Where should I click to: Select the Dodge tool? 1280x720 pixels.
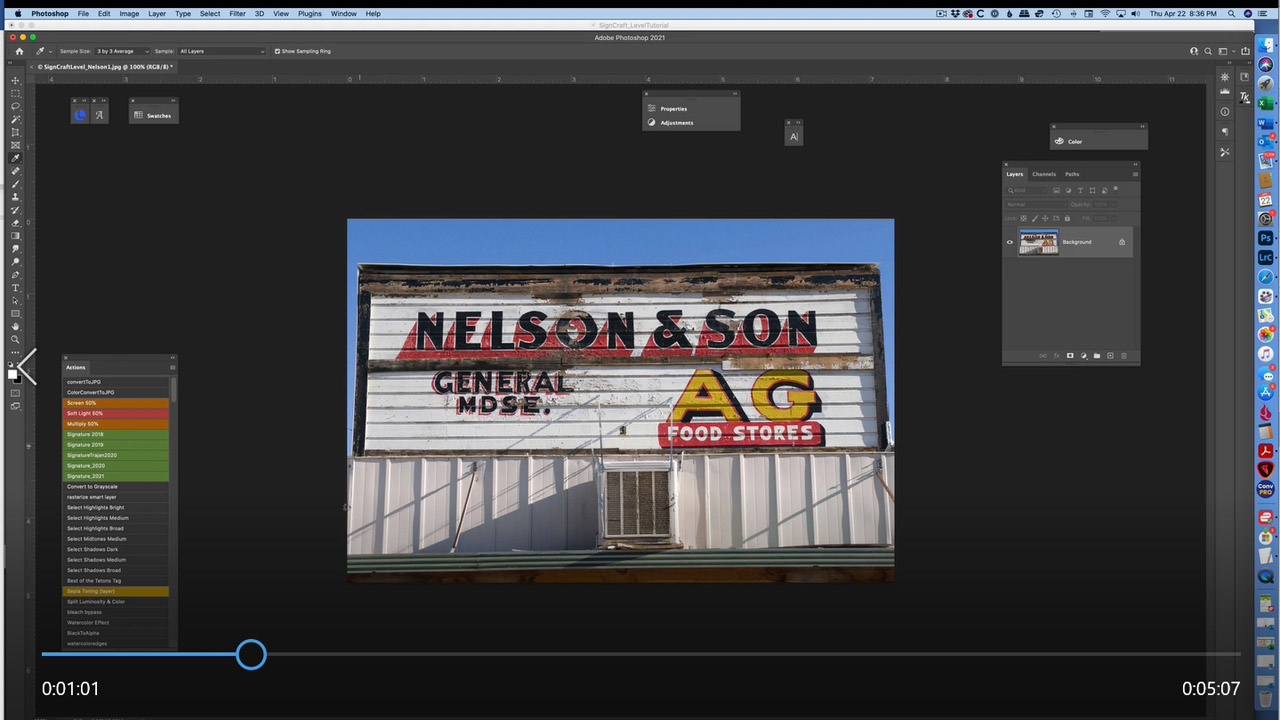[x=14, y=262]
